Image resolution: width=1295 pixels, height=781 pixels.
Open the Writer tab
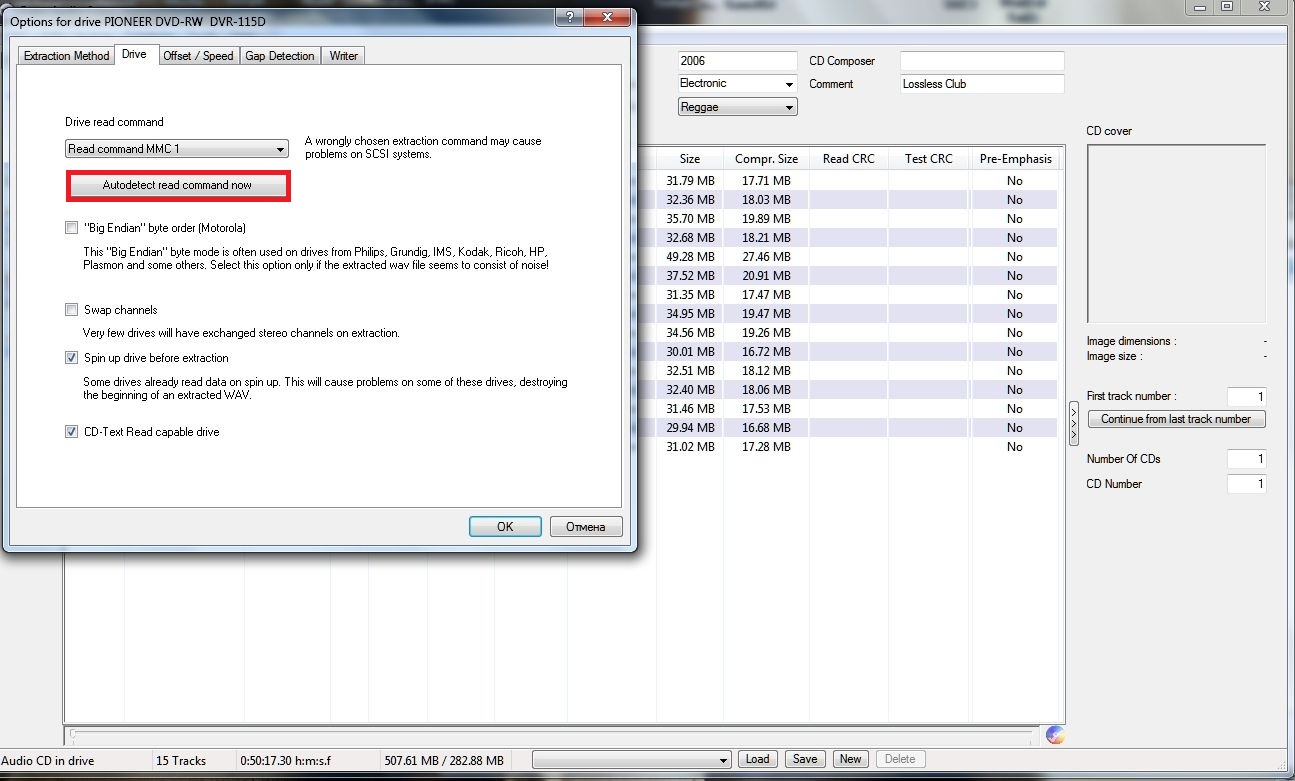click(x=343, y=56)
